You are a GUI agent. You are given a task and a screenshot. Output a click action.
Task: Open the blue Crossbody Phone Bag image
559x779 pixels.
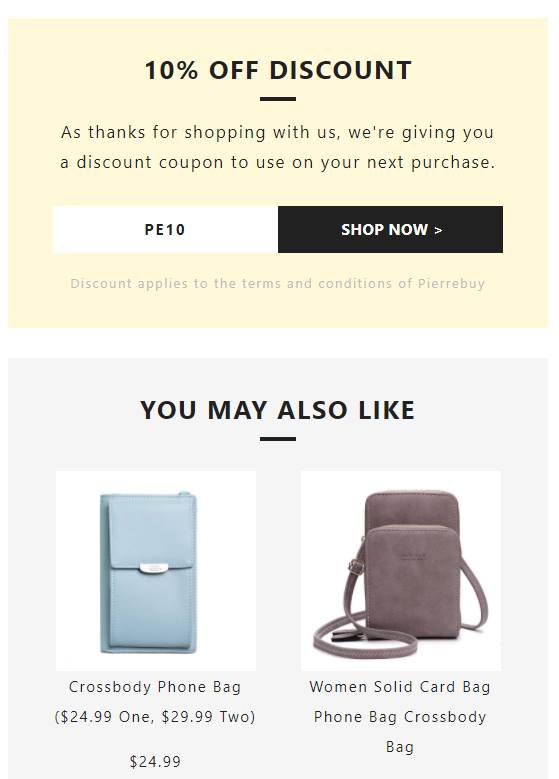[x=156, y=571]
